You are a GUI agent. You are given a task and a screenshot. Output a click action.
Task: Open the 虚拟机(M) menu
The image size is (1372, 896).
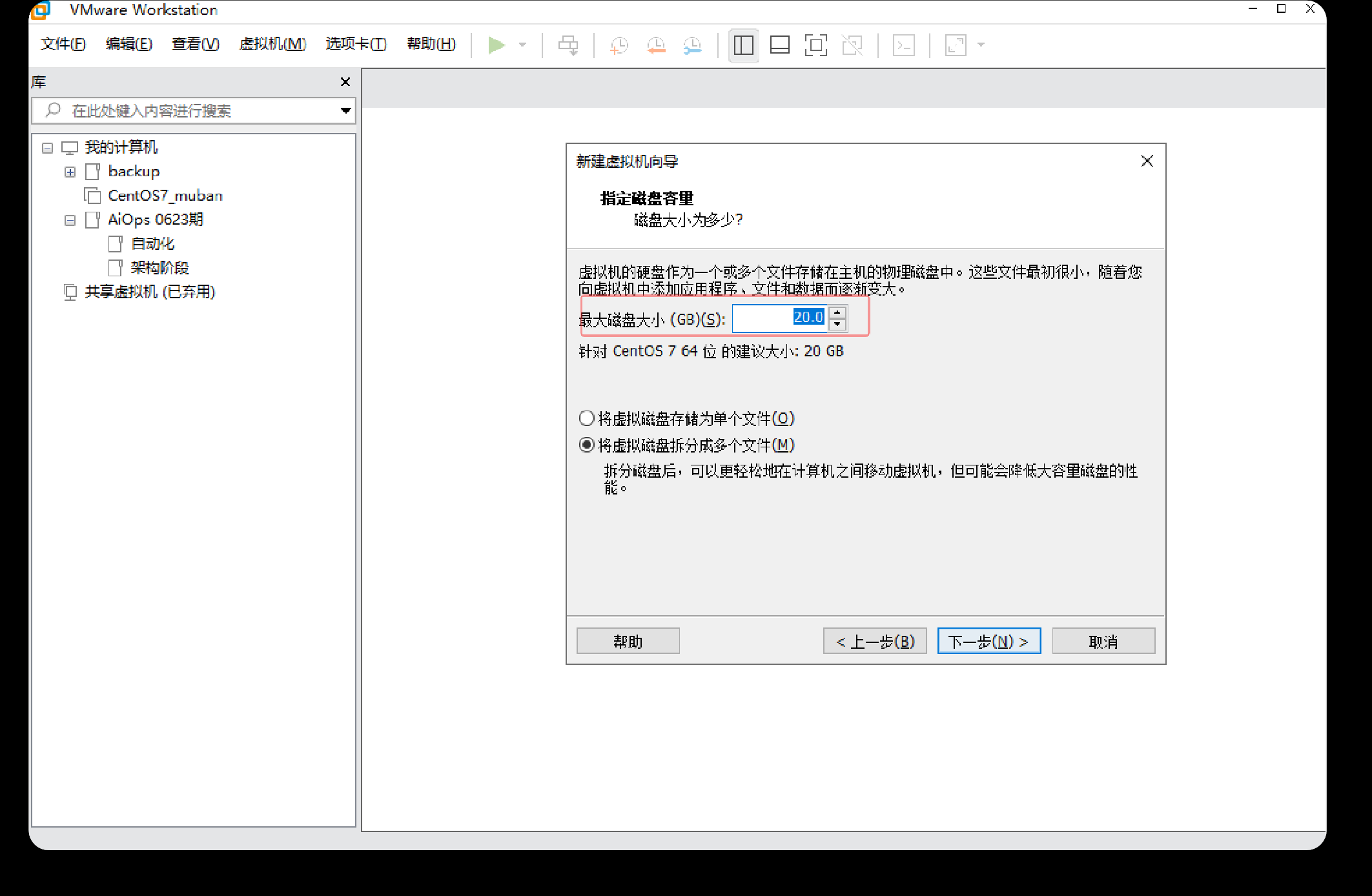pyautogui.click(x=272, y=44)
